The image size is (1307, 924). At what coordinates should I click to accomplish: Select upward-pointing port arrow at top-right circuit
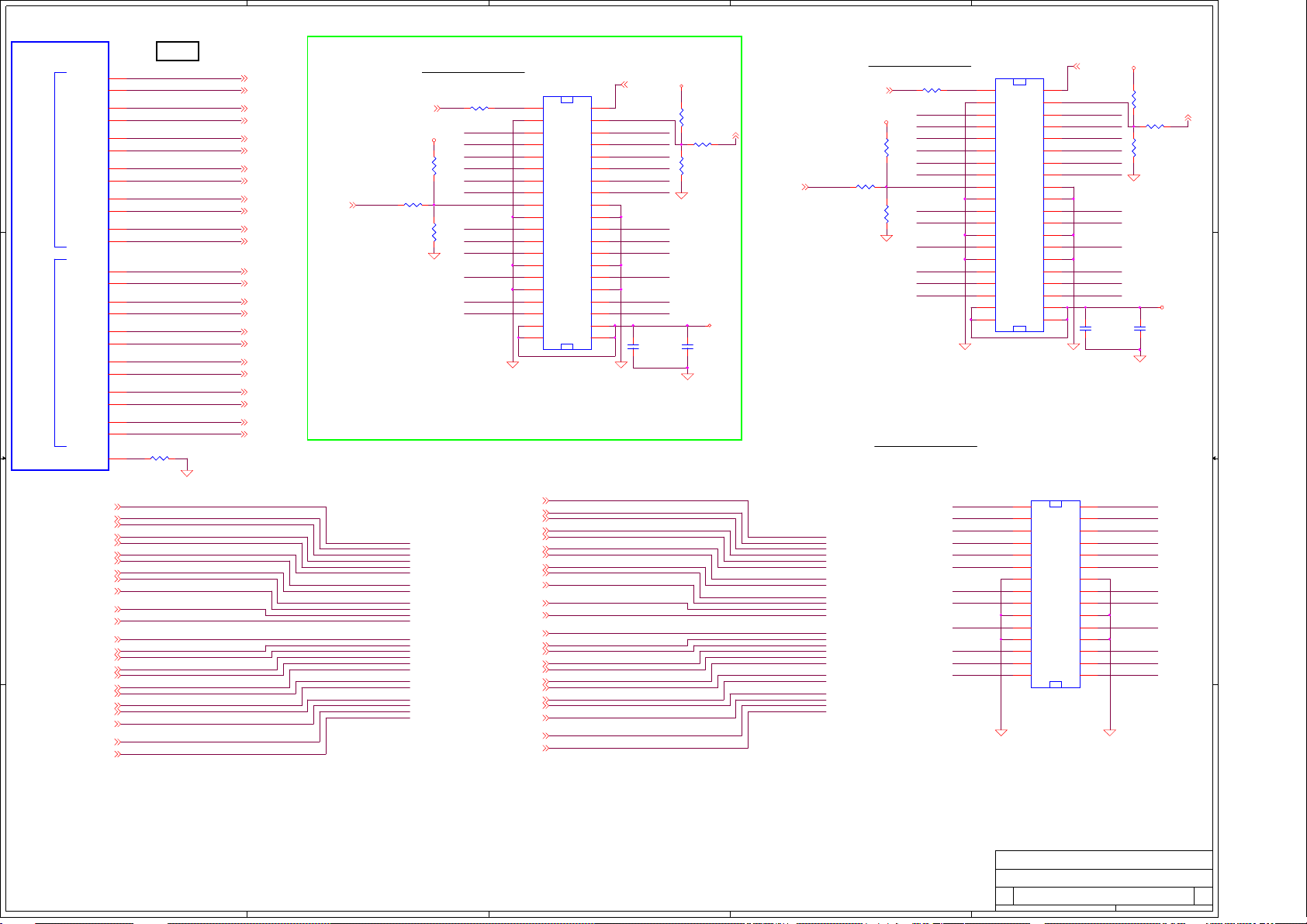1188,119
